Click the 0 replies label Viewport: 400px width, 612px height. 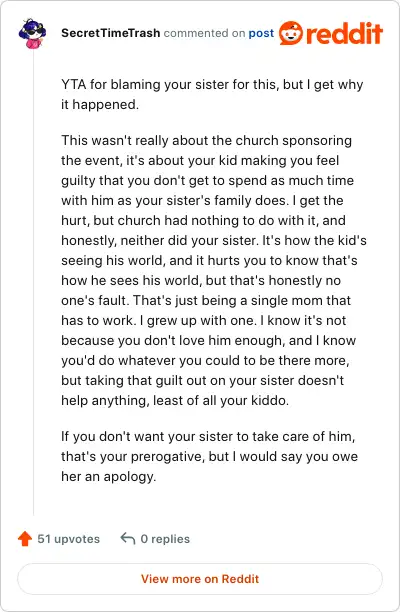[165, 539]
